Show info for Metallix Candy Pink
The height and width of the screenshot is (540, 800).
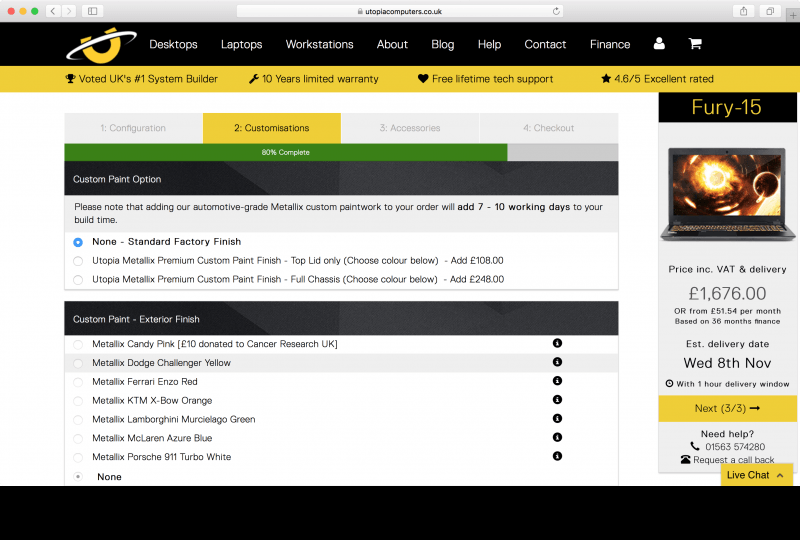click(x=557, y=343)
